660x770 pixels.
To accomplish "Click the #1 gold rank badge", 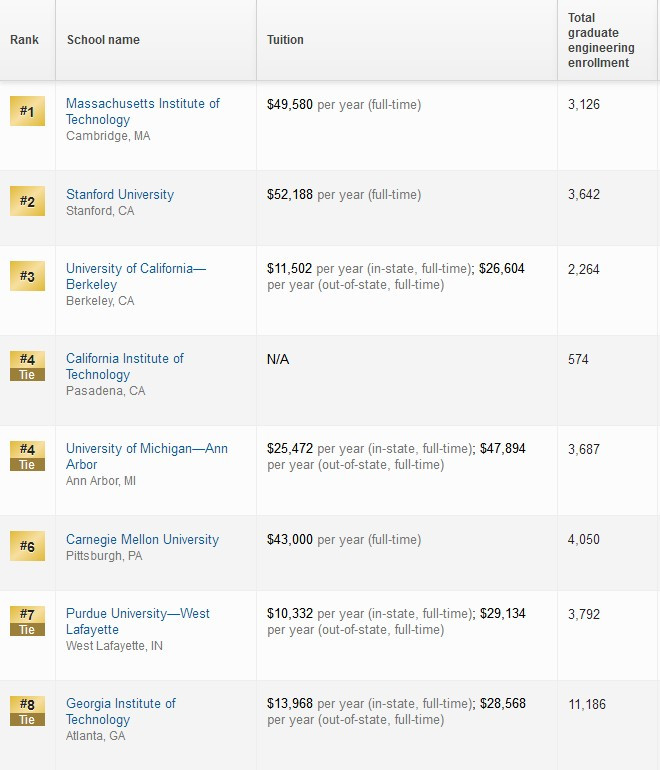I will (28, 111).
